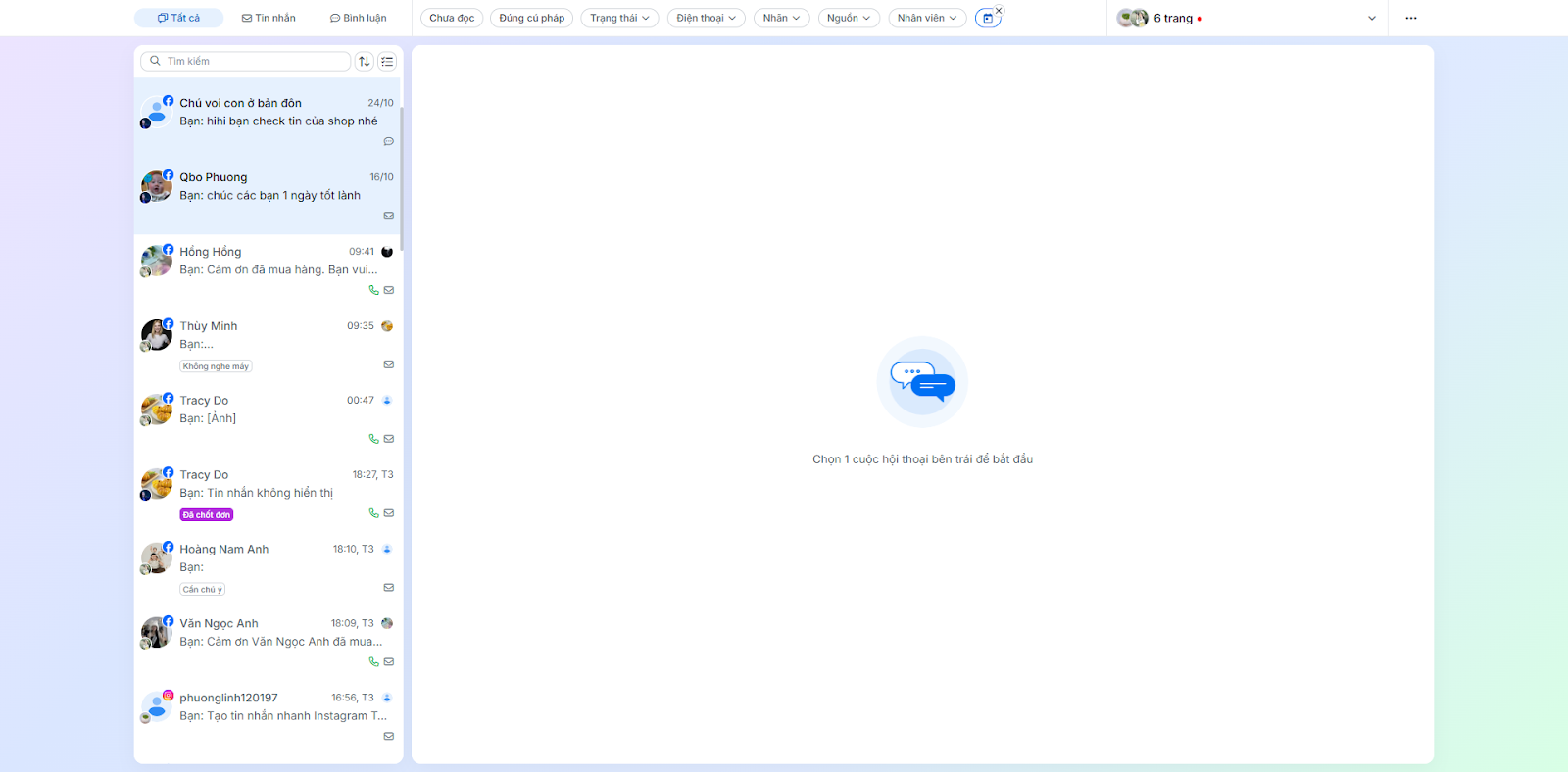Screen dimensions: 1568x772
Task: Open conversation with Chú voi con ở bản đôn
Action: pyautogui.click(x=267, y=121)
